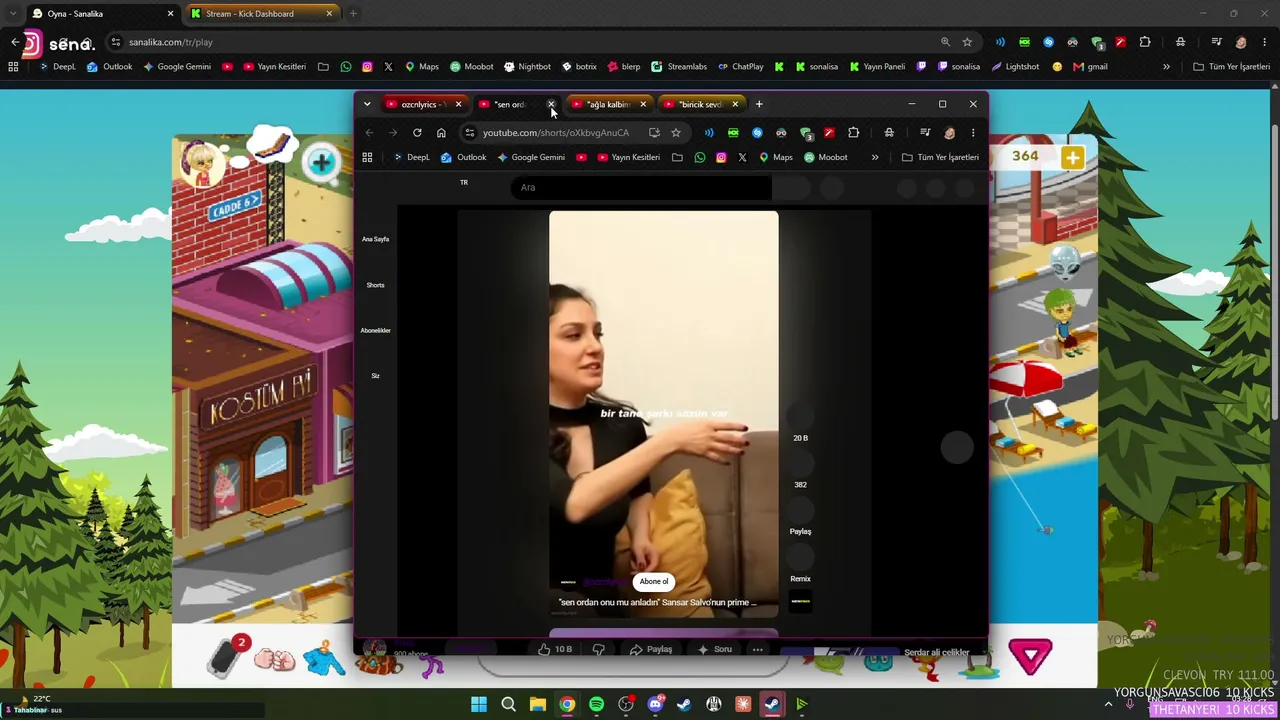Open the Extensions puzzle icon in Sanalika window
Screen dimensions: 1280x720
point(1145,42)
